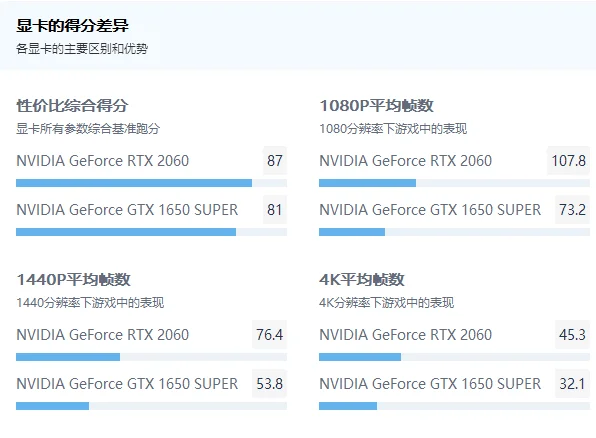The width and height of the screenshot is (596, 438).
Task: Select RTX 2060 label under 4K平均帧数
Action: click(x=406, y=335)
